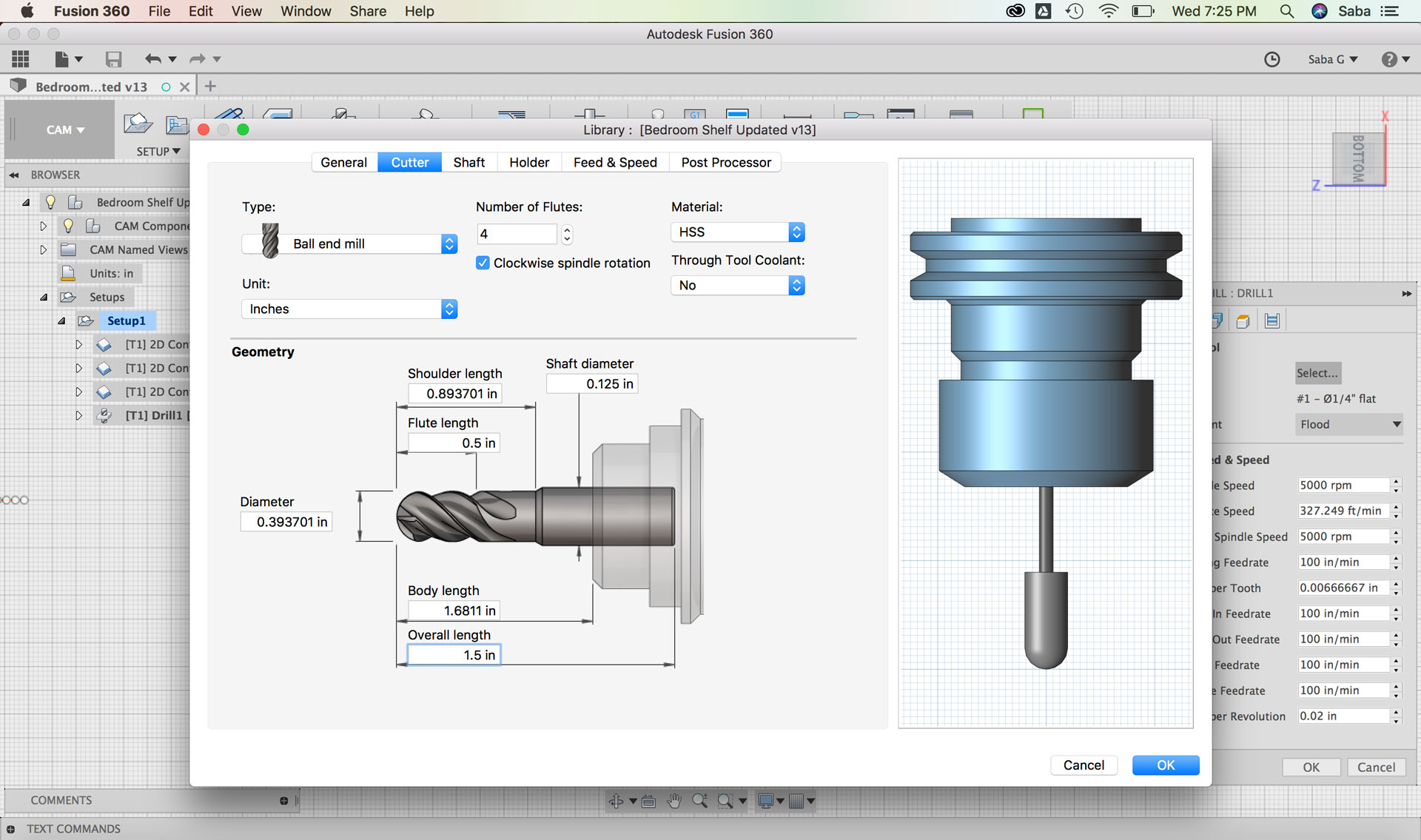Toggle lightbulb visibility for Bedroom Shelf root
This screenshot has width=1421, height=840.
click(50, 202)
